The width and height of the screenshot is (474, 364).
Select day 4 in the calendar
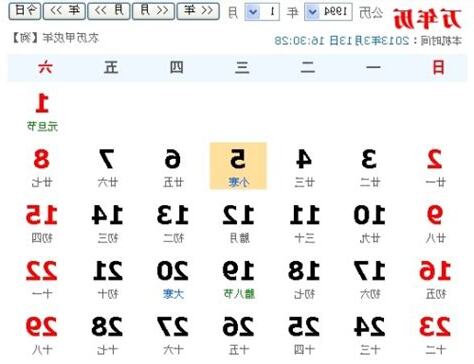[x=304, y=168]
